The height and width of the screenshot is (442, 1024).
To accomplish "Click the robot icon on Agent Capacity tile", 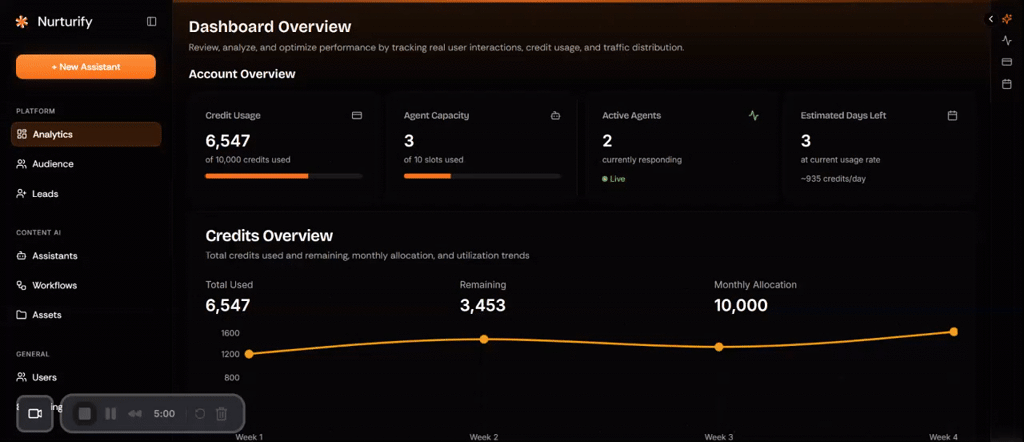I will click(x=555, y=116).
